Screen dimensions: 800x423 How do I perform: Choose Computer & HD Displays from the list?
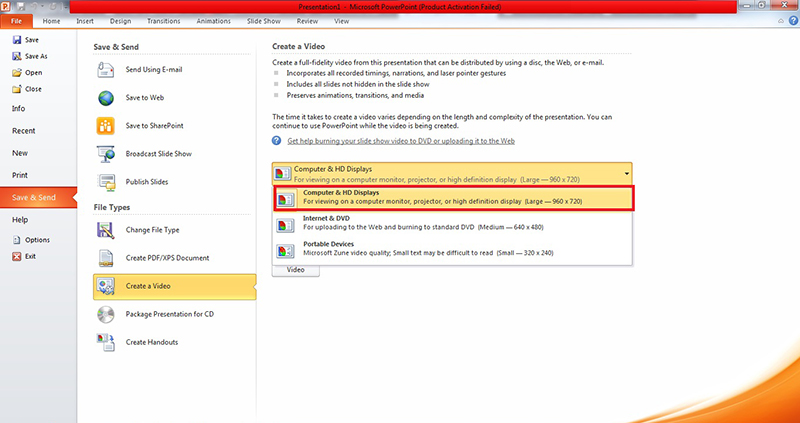coord(454,198)
